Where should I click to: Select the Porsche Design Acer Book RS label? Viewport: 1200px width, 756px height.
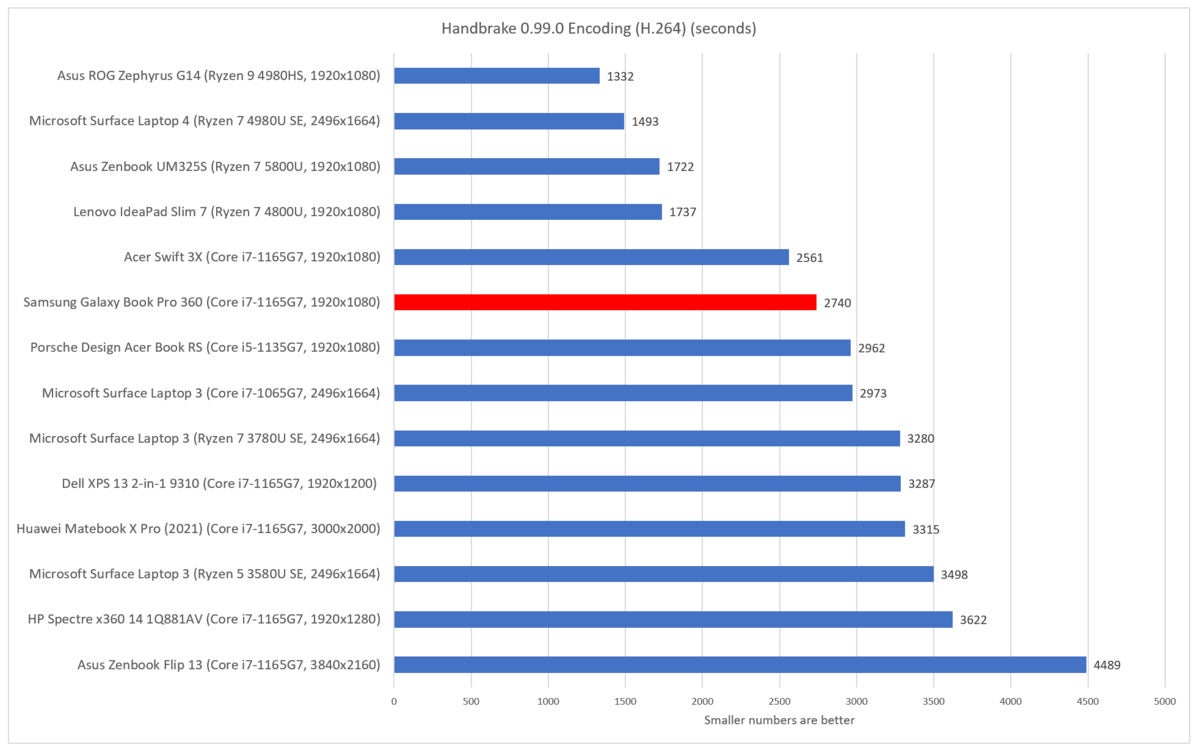pyautogui.click(x=207, y=348)
